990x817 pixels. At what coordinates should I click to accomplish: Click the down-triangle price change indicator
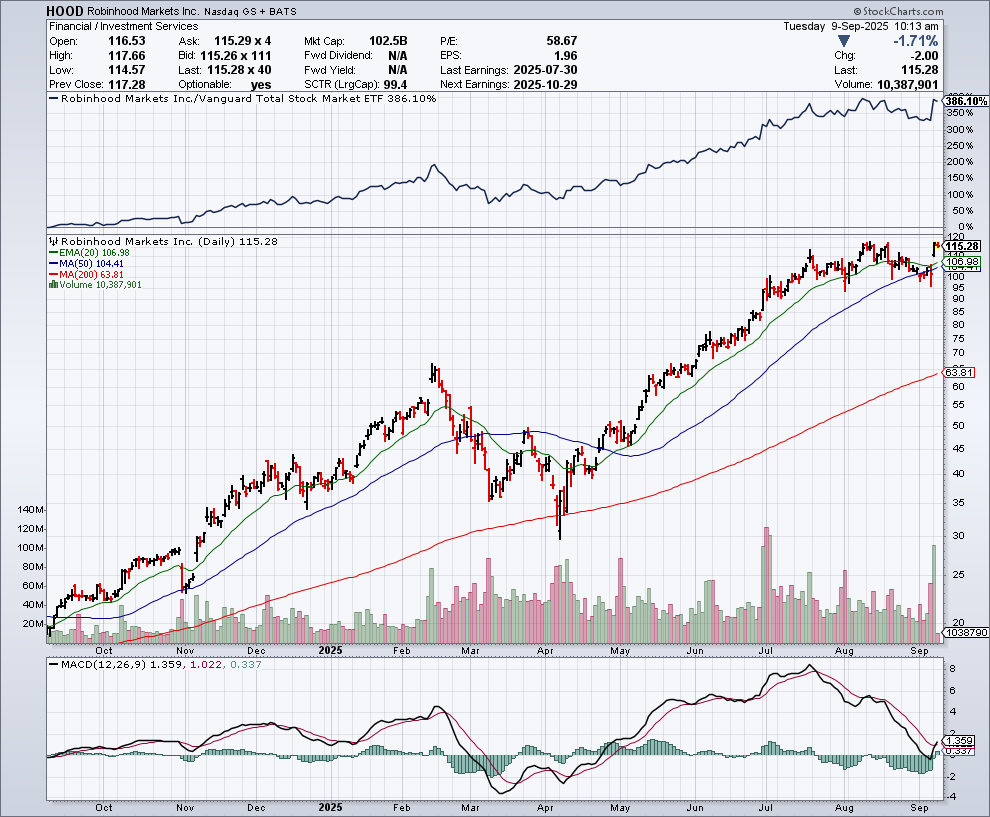(x=844, y=42)
